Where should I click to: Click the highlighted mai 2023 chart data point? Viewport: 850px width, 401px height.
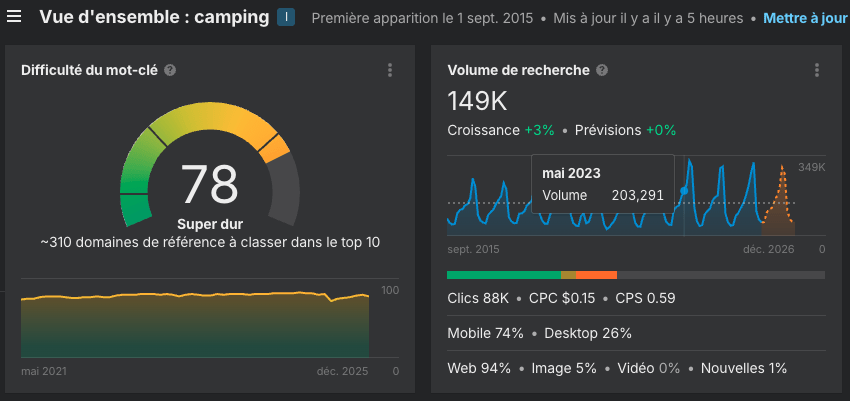(x=684, y=190)
